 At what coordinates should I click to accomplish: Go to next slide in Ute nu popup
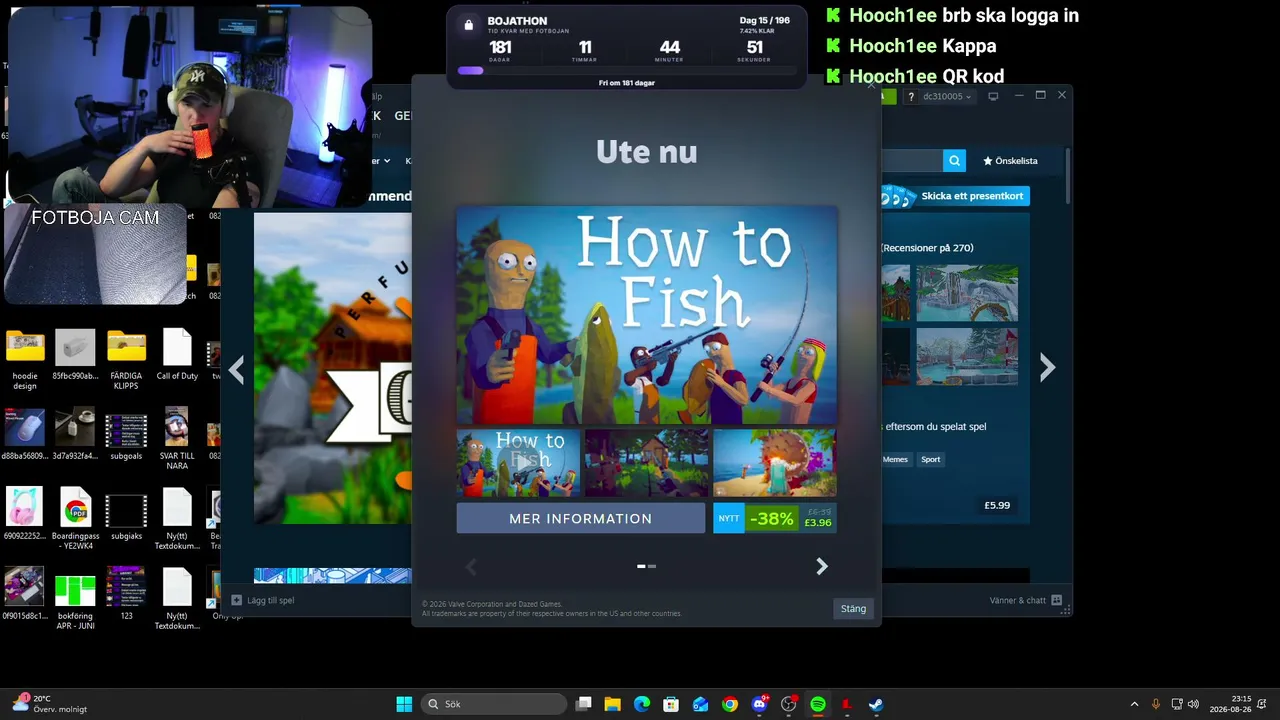pos(822,567)
